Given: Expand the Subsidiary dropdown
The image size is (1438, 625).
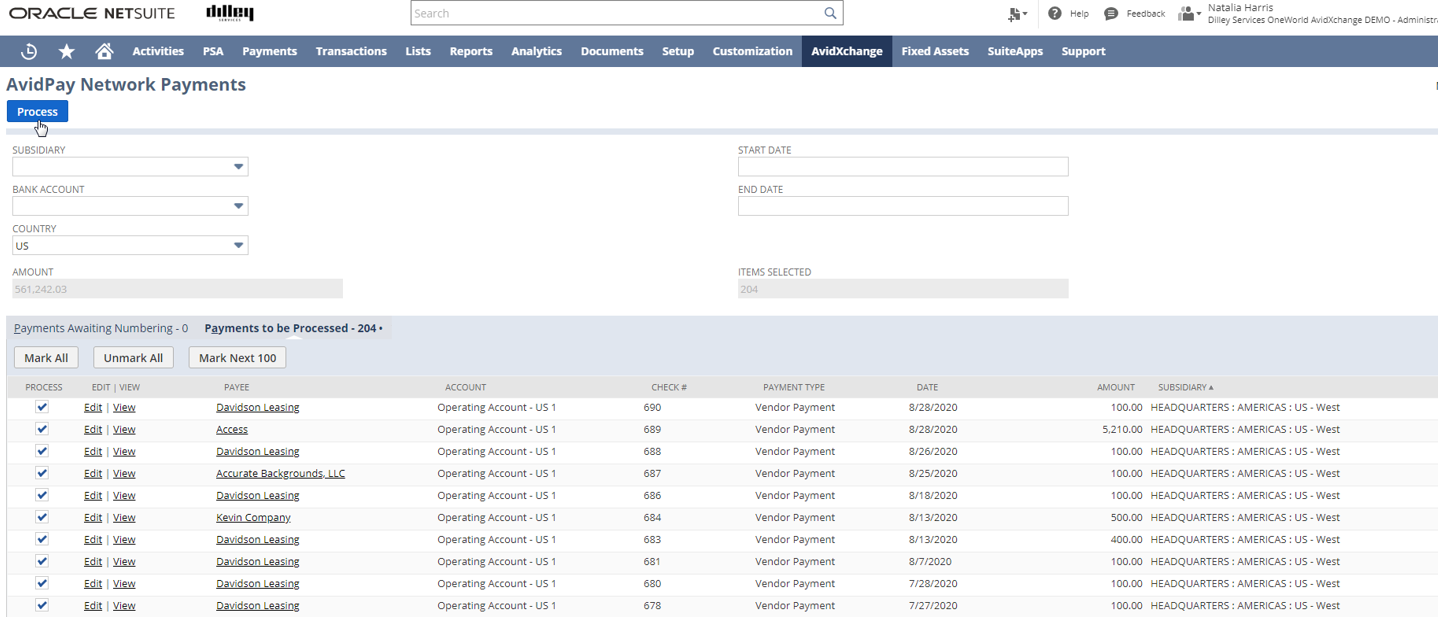Looking at the screenshot, I should 238,167.
